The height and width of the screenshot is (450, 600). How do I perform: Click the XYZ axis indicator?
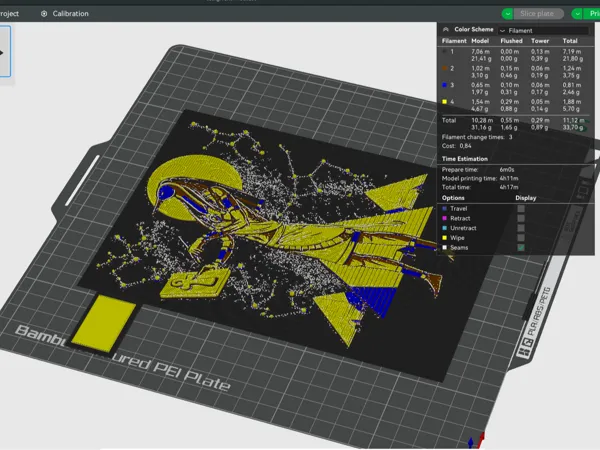pyautogui.click(x=476, y=441)
